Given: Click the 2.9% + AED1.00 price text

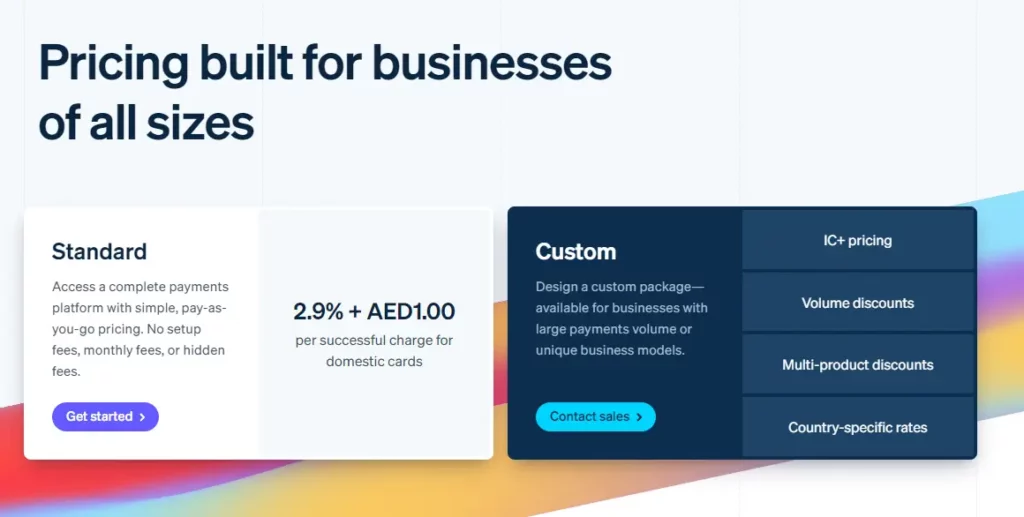Looking at the screenshot, I should [x=374, y=311].
